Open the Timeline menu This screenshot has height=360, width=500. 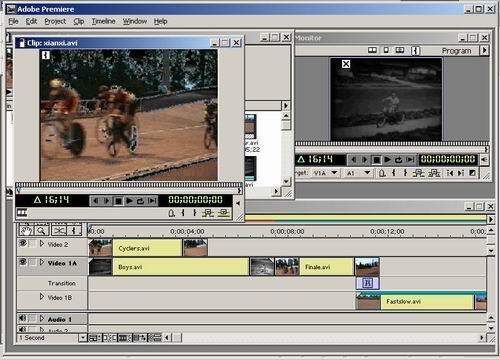[x=103, y=21]
